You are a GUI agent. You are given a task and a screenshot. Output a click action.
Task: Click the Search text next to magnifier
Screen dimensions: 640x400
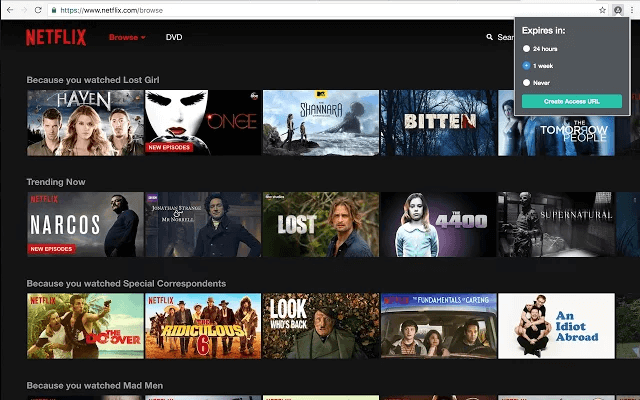click(x=505, y=37)
